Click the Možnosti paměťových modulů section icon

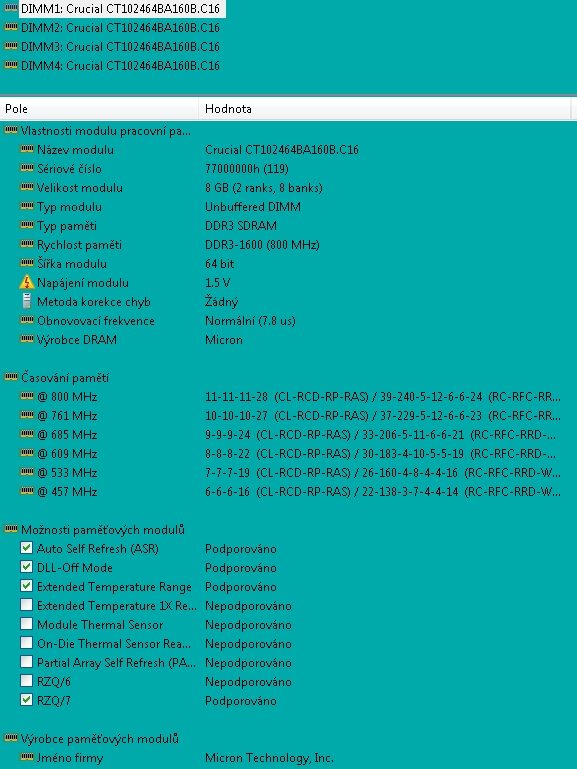[11, 529]
